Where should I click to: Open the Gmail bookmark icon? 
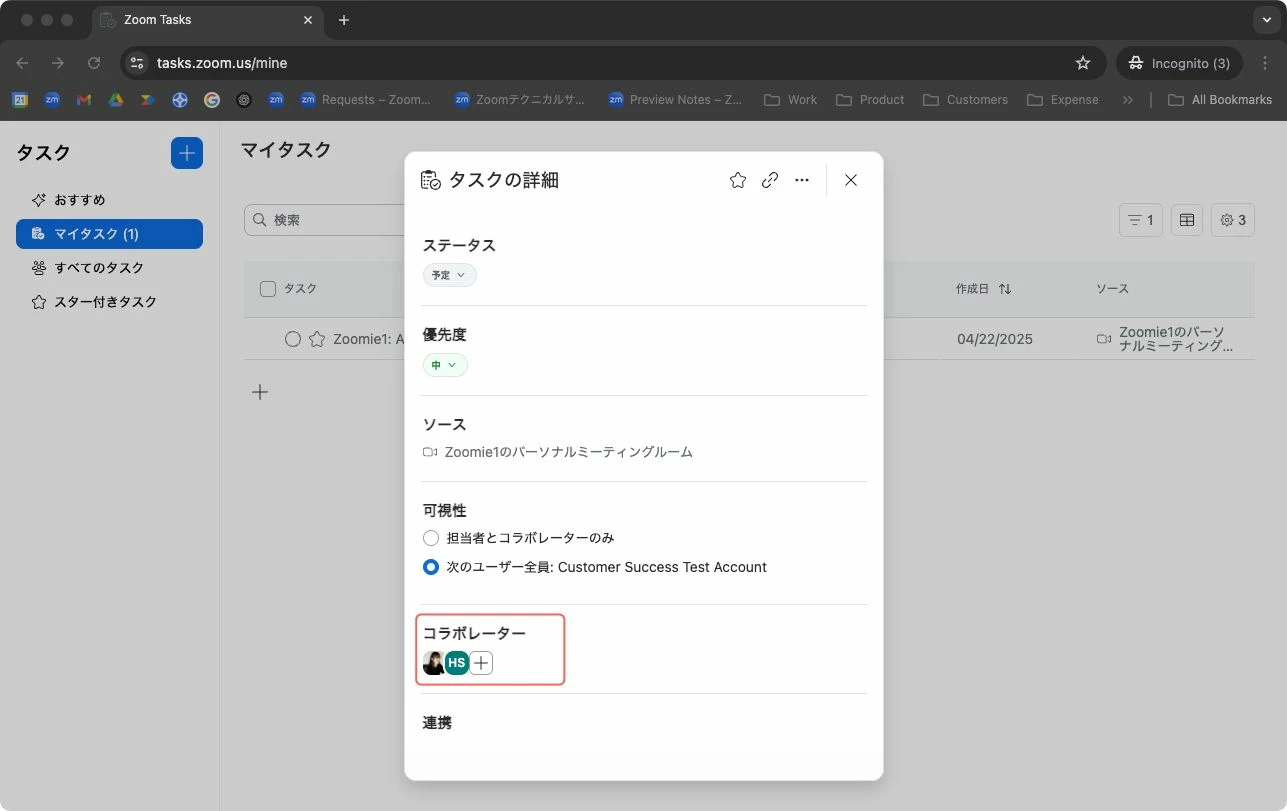[84, 100]
